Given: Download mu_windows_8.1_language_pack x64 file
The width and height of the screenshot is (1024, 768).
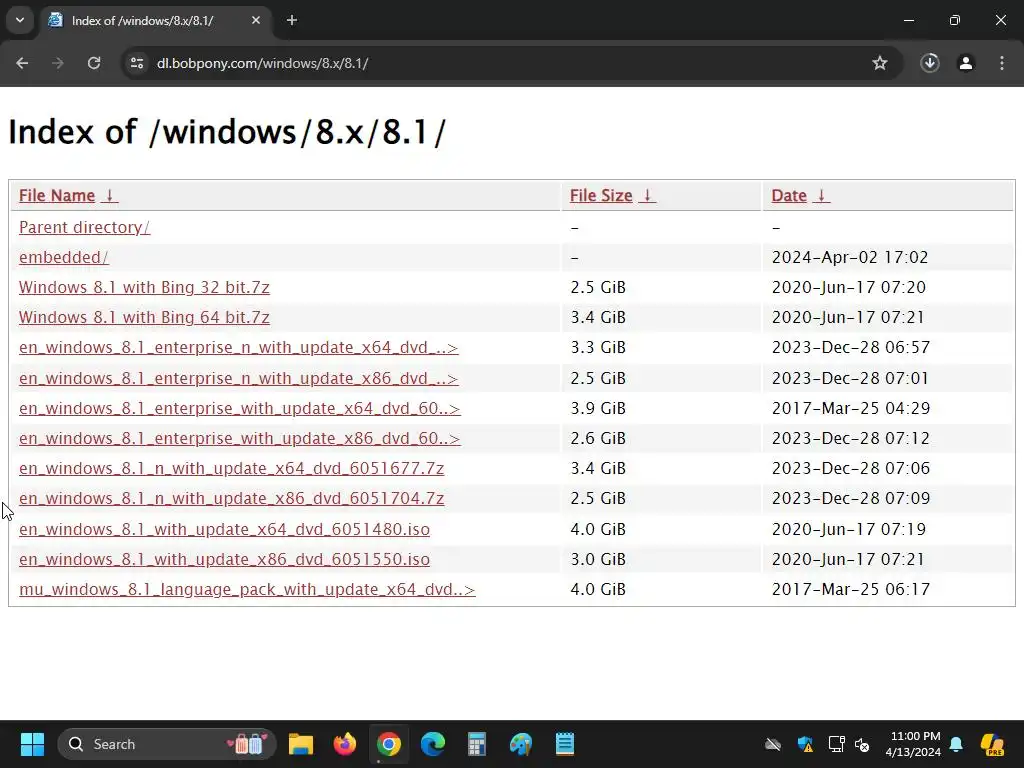Looking at the screenshot, I should (x=247, y=589).
